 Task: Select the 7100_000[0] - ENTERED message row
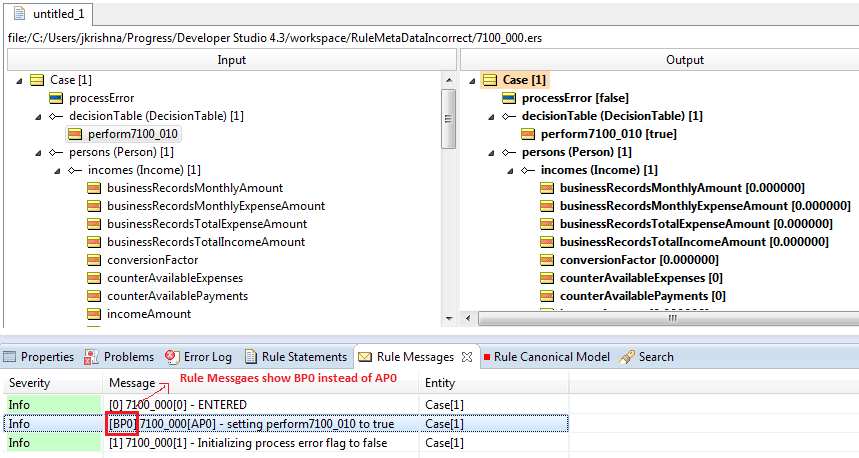[x=286, y=405]
